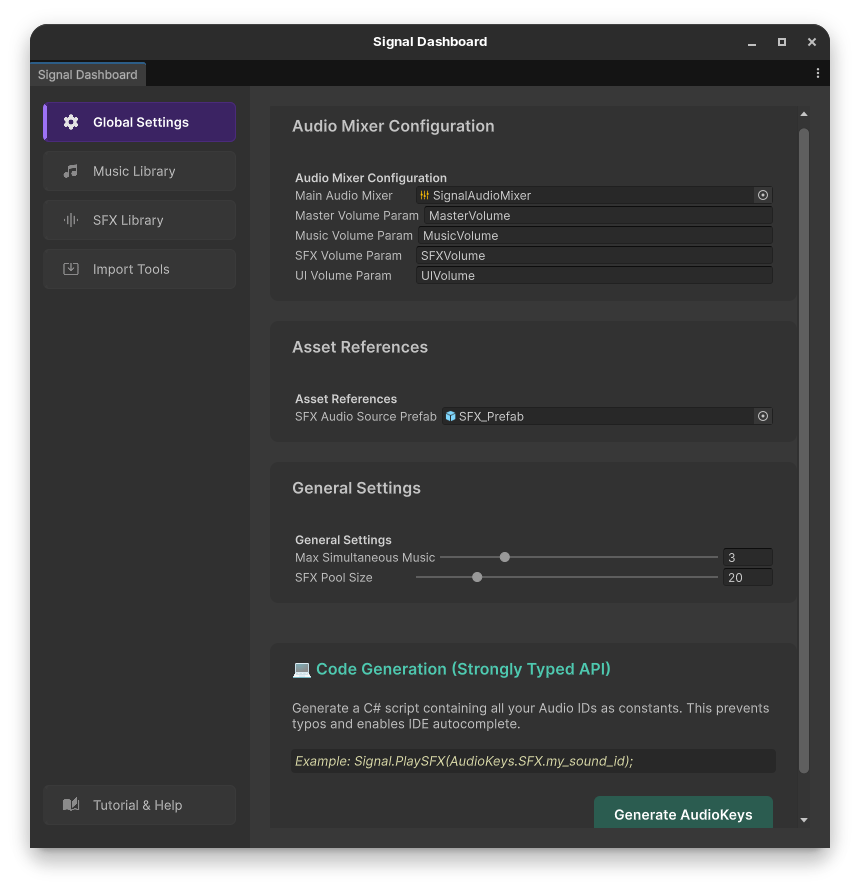Viewport: 860px width, 889px height.
Task: Select the Signal Dashboard tab
Action: [x=88, y=74]
